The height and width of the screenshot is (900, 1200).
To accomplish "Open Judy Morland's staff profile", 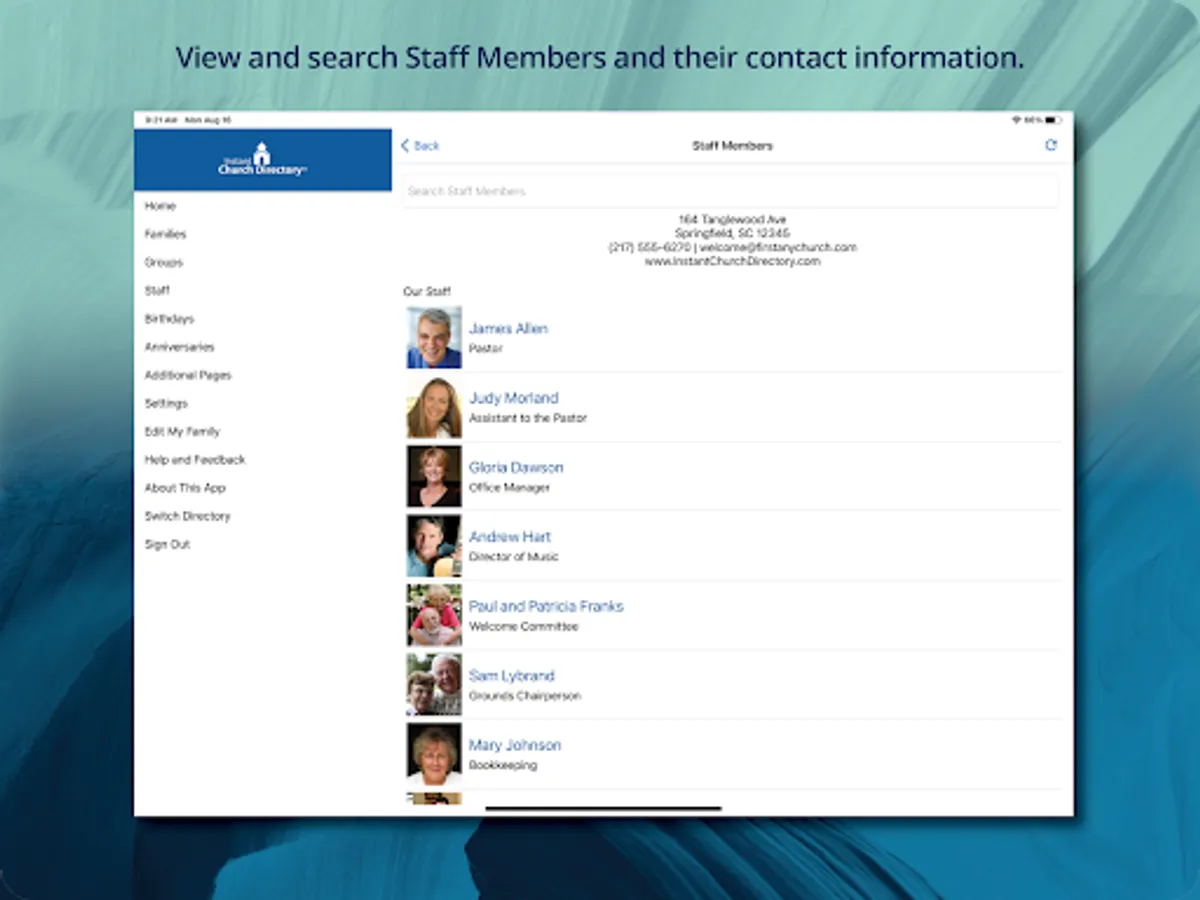I will pyautogui.click(x=733, y=407).
